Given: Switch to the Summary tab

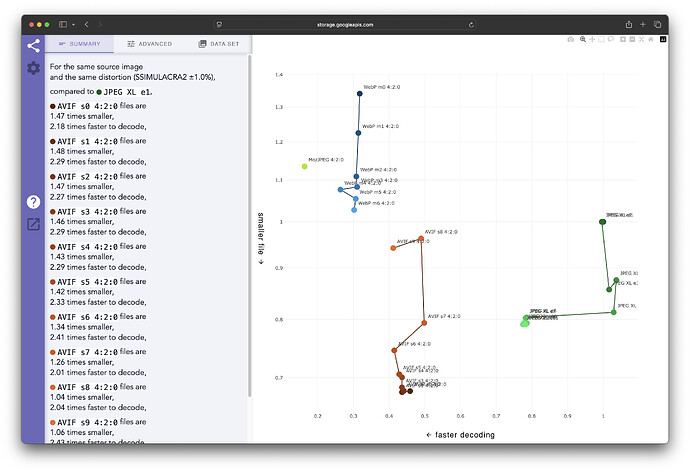Looking at the screenshot, I should tap(79, 44).
